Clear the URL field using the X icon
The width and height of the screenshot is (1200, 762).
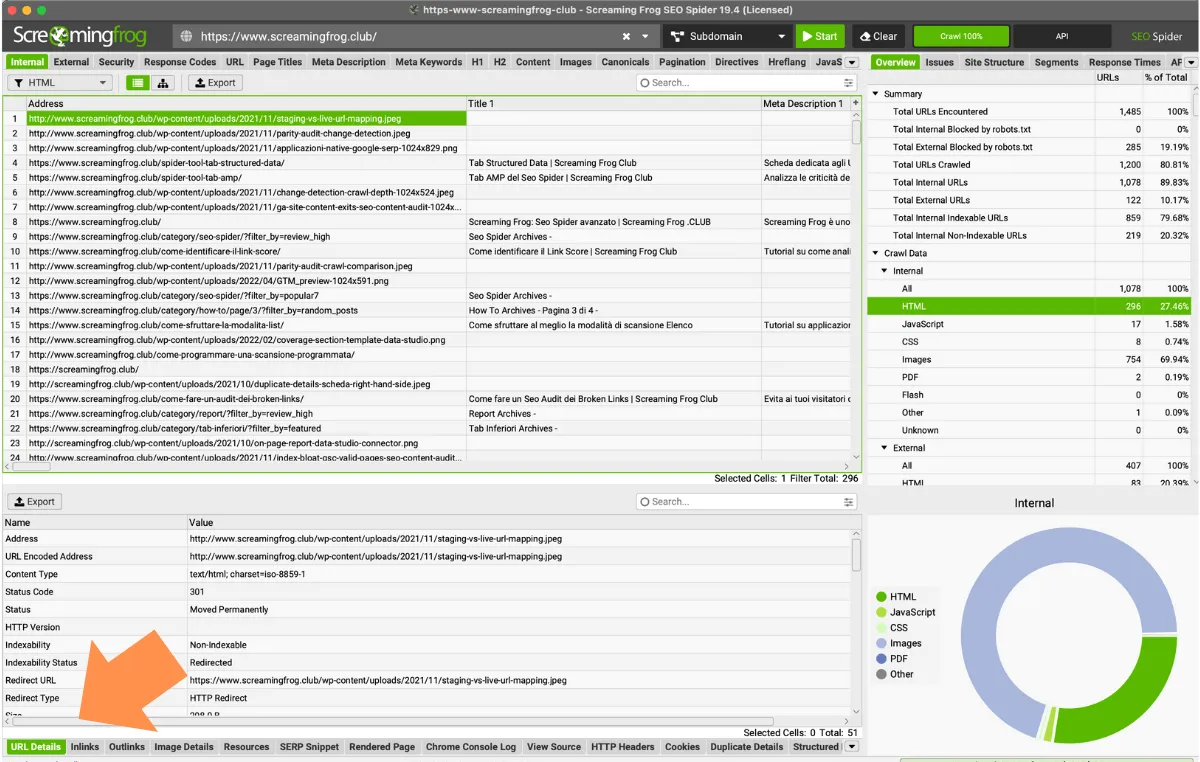pos(627,36)
